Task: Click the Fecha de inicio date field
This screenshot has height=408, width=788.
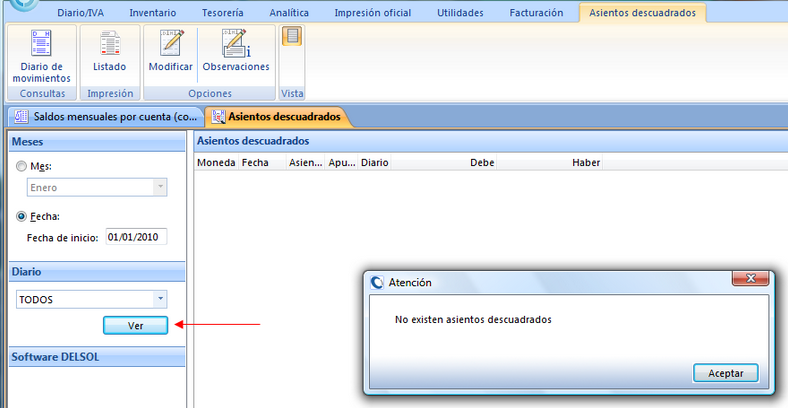Action: point(136,237)
